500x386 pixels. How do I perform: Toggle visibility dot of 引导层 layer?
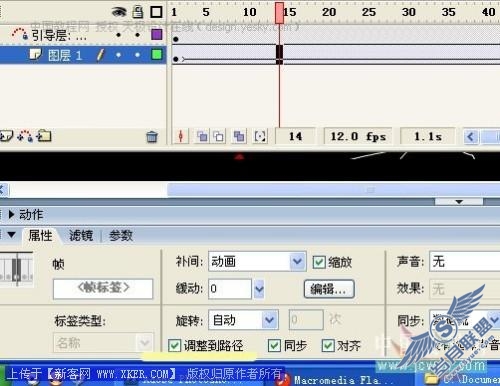click(x=118, y=35)
